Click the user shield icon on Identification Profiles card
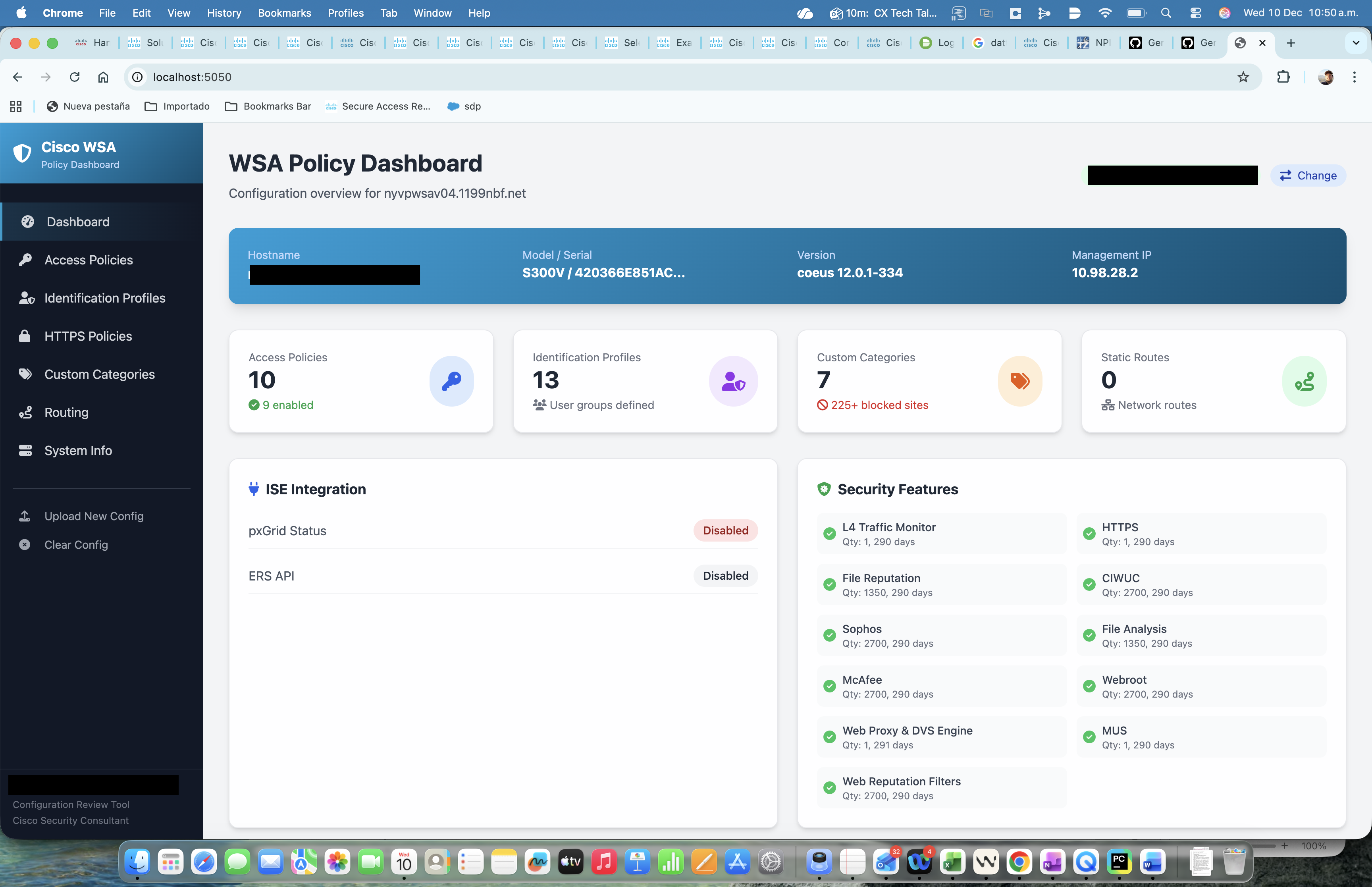The width and height of the screenshot is (1372, 887). pos(733,381)
